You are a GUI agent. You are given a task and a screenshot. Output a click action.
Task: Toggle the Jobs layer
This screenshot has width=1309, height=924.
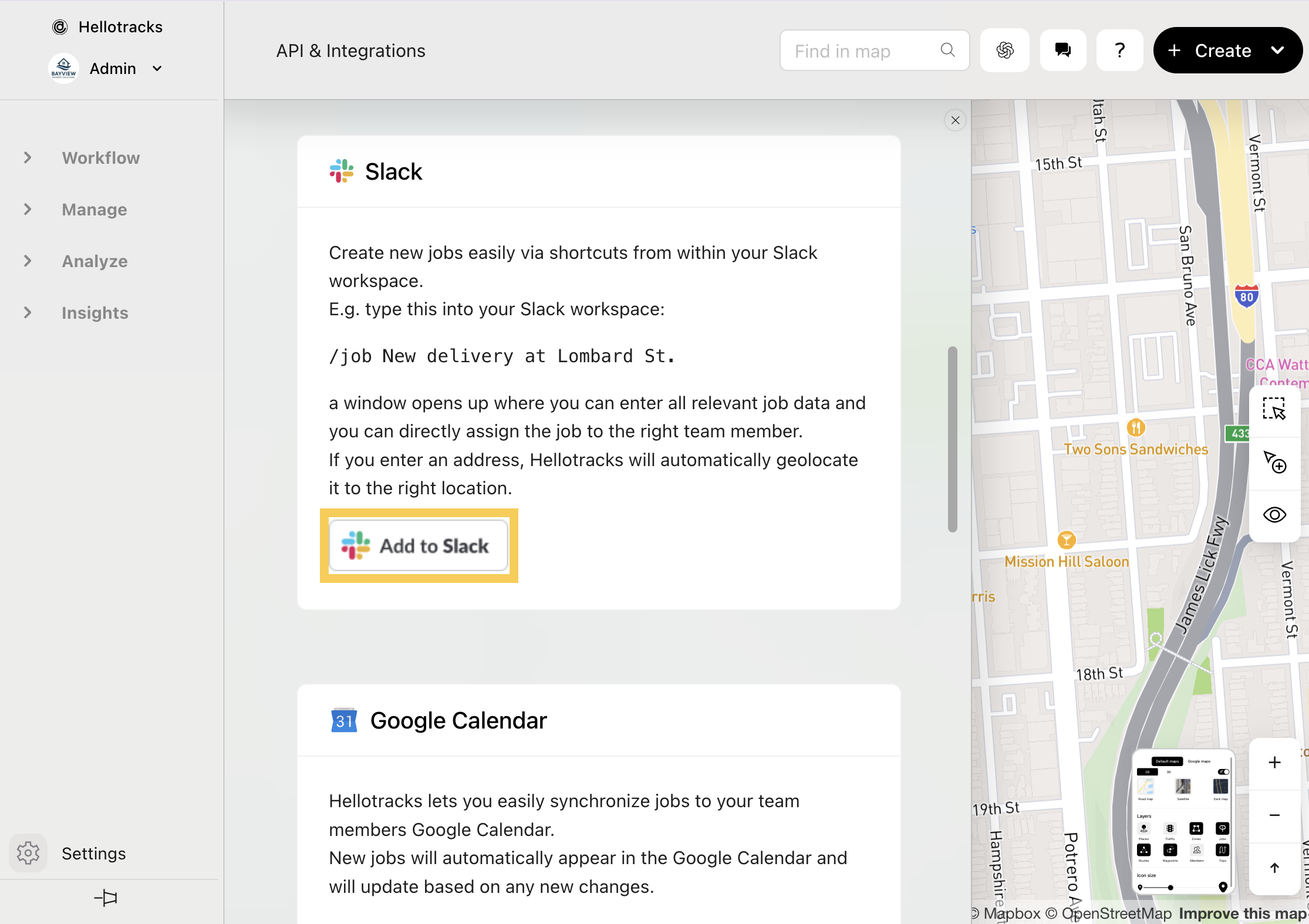[1222, 828]
